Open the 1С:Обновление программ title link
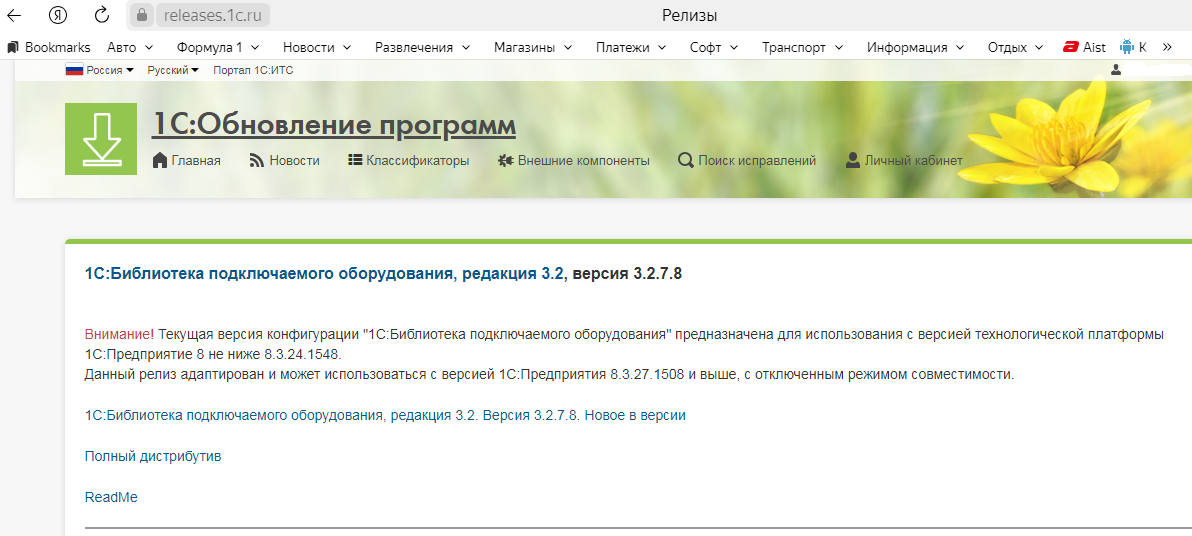The height and width of the screenshot is (536, 1192). pyautogui.click(x=334, y=125)
